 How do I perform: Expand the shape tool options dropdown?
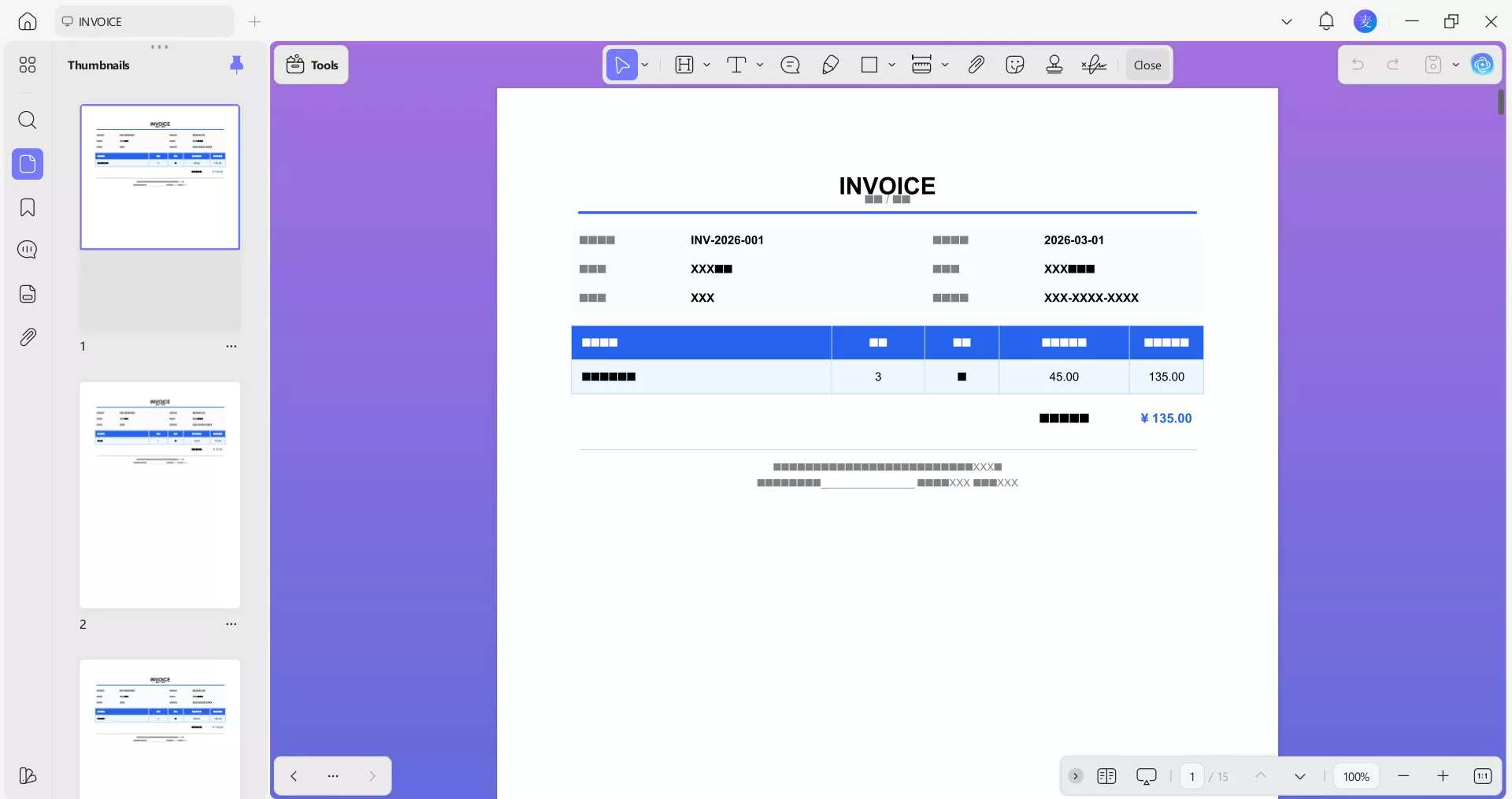click(x=891, y=65)
